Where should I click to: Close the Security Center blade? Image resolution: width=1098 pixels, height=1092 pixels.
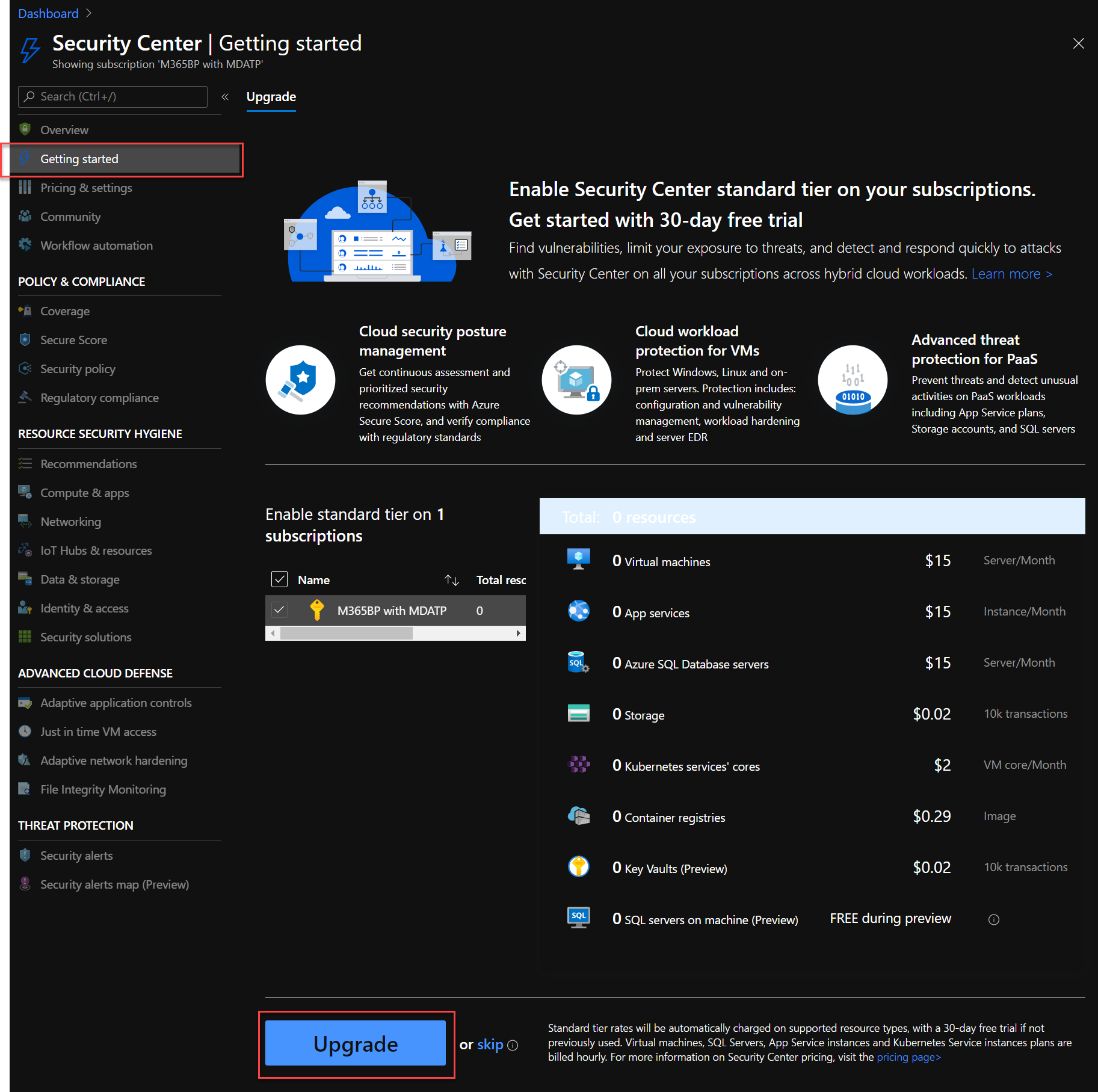(1079, 43)
